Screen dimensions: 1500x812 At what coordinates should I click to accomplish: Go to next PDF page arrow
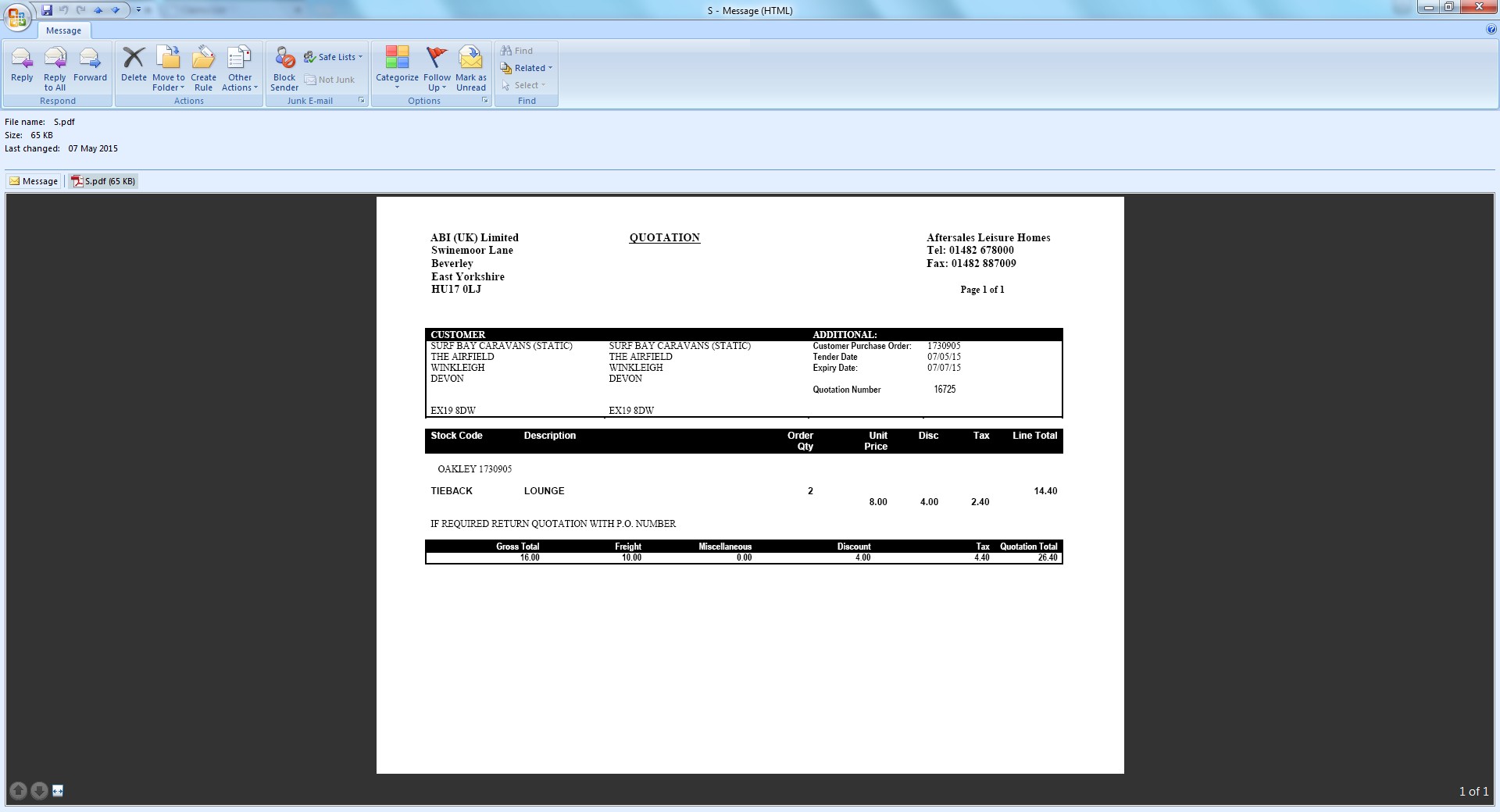click(x=38, y=791)
